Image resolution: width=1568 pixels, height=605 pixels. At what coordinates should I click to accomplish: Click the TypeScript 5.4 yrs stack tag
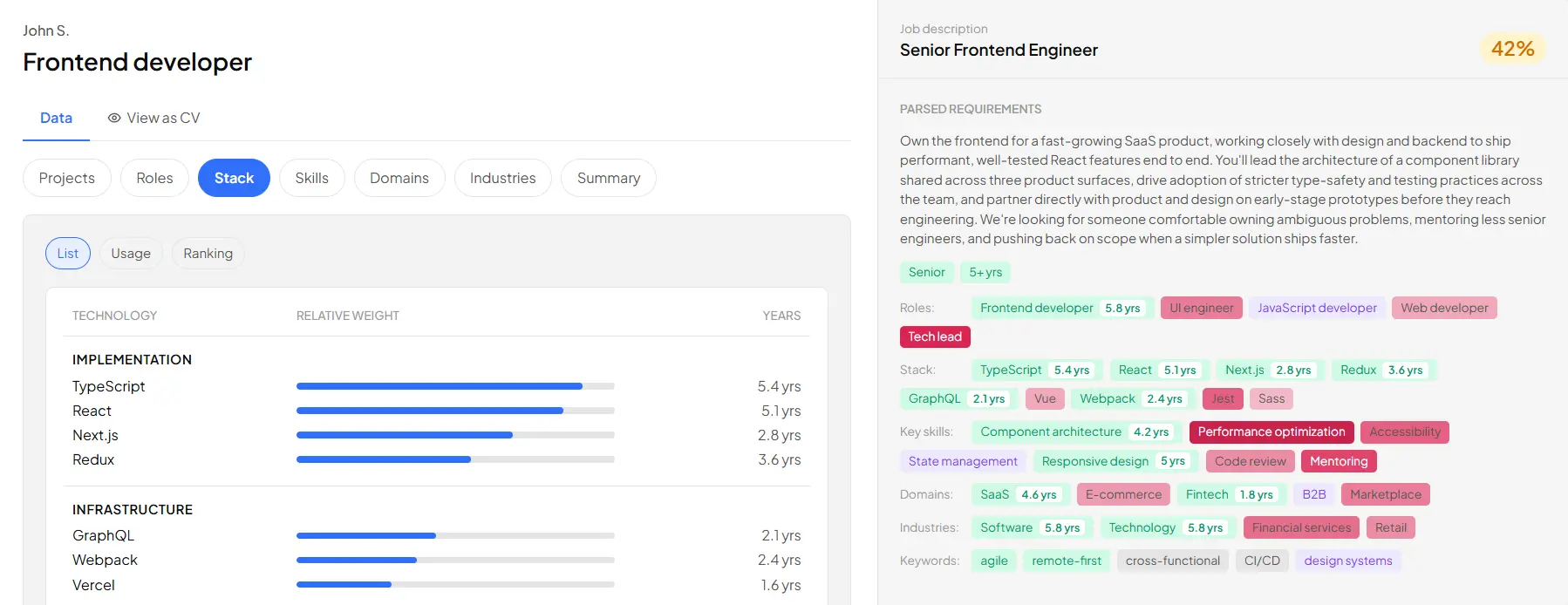(x=1037, y=370)
